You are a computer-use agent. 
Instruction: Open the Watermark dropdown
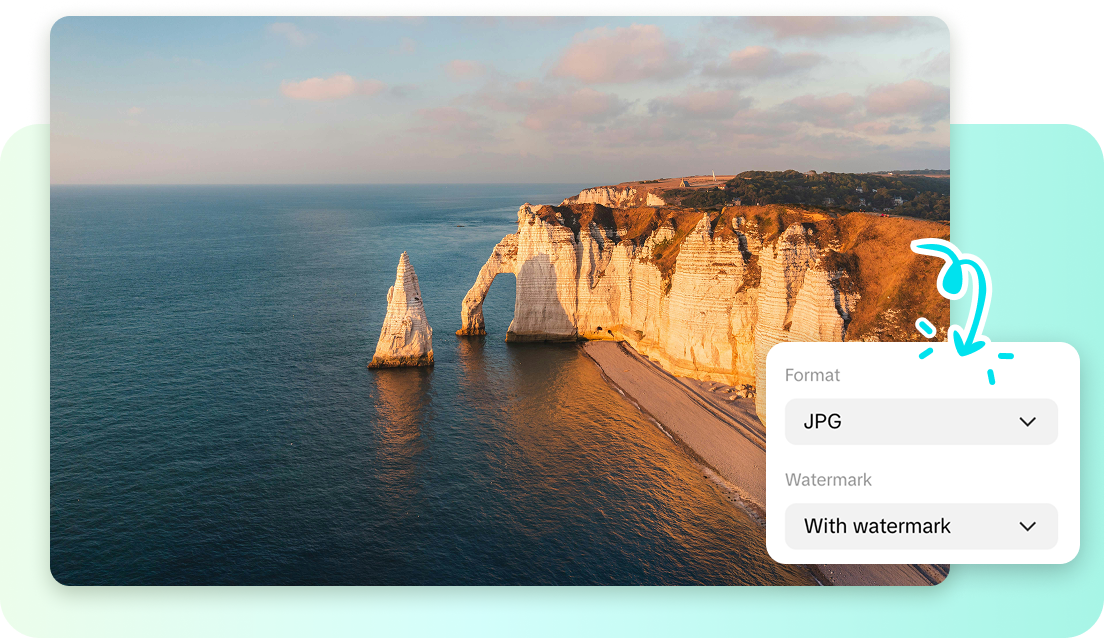click(920, 526)
